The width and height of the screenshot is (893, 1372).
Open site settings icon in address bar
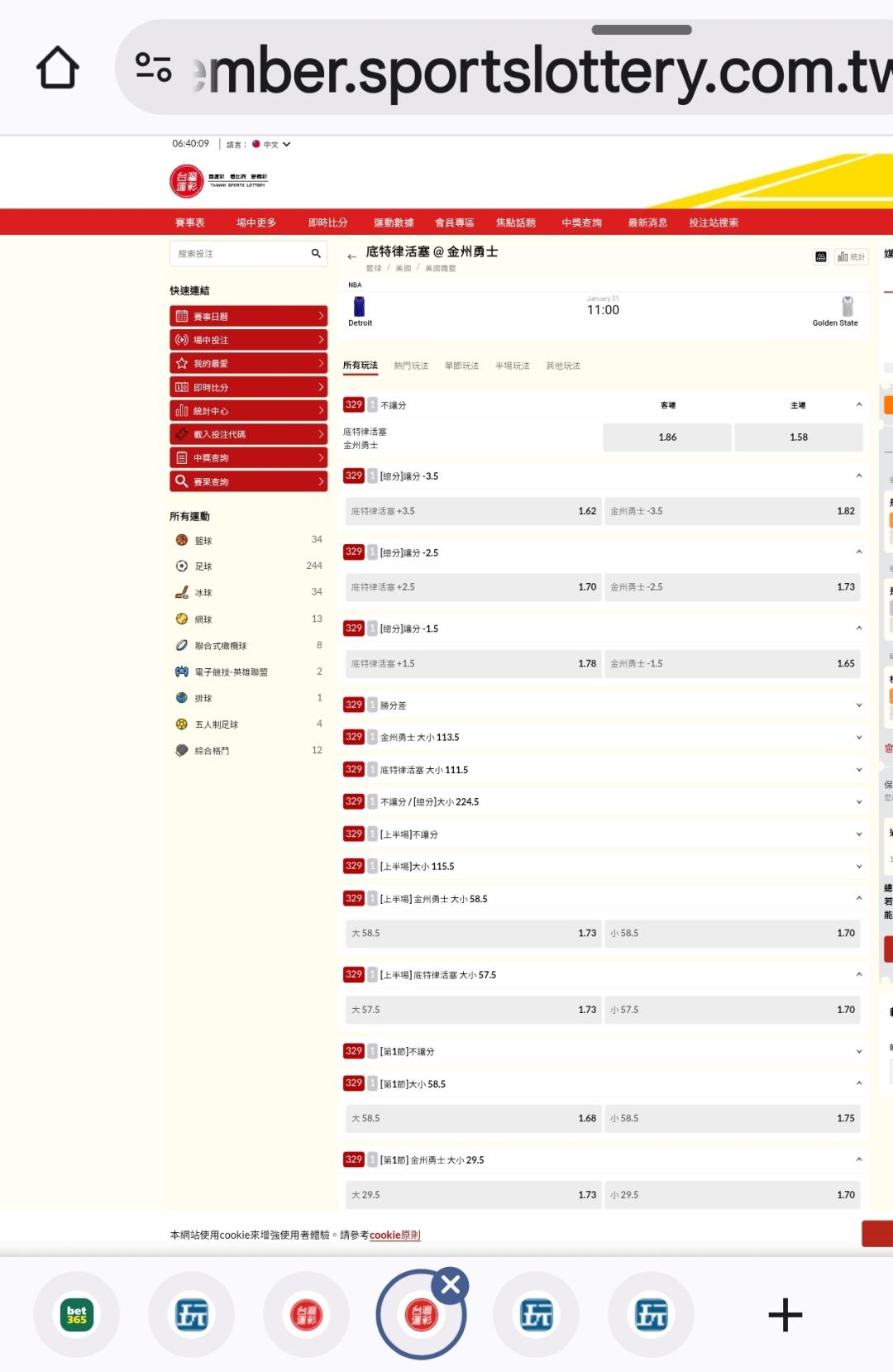click(153, 67)
